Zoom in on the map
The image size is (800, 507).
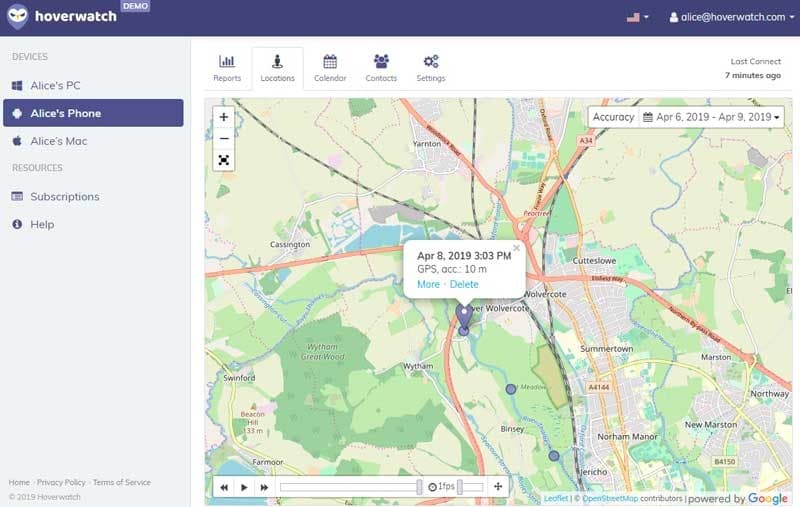[223, 117]
